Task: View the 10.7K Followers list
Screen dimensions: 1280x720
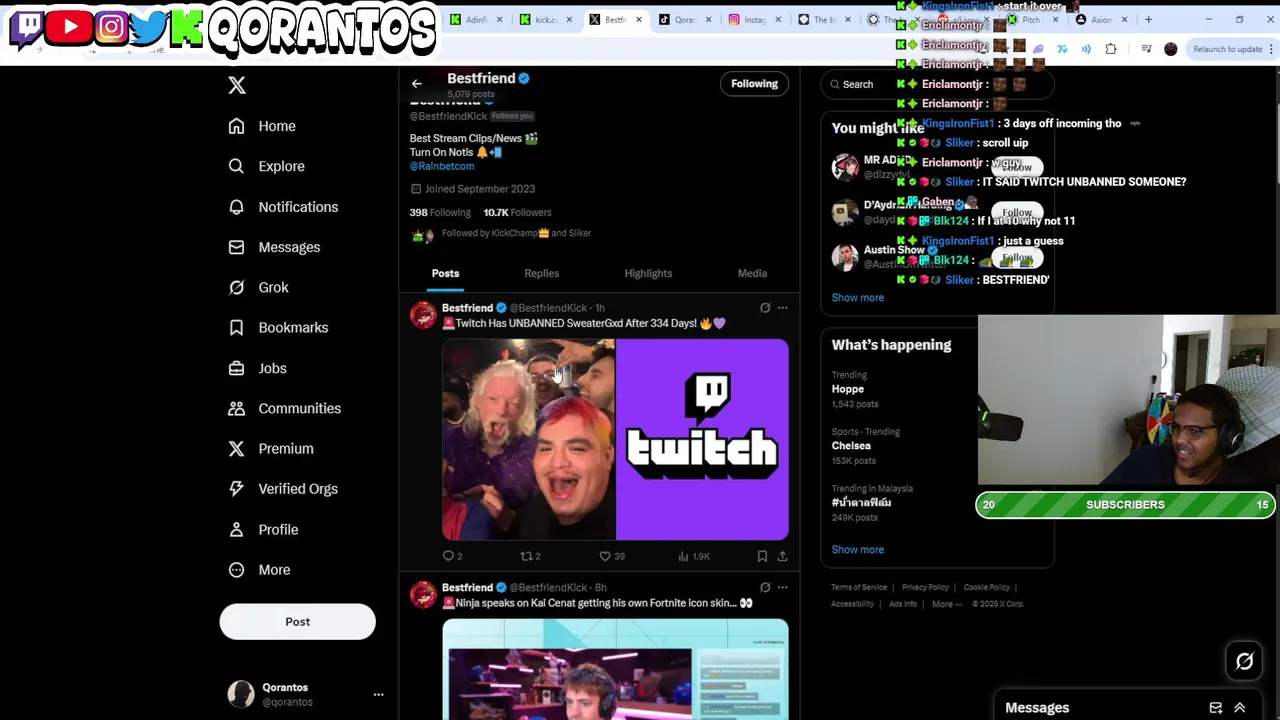Action: [517, 212]
